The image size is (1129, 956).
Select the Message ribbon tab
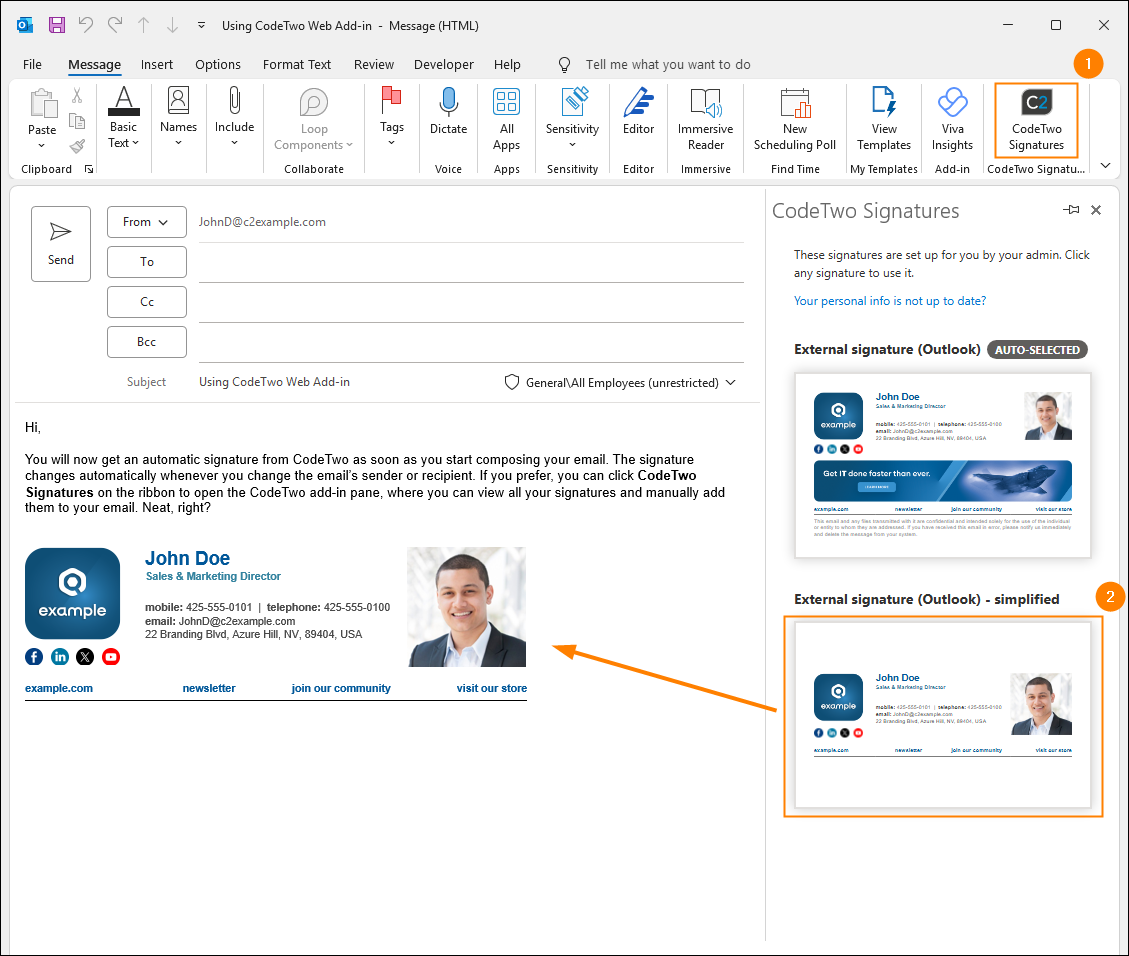coord(94,64)
